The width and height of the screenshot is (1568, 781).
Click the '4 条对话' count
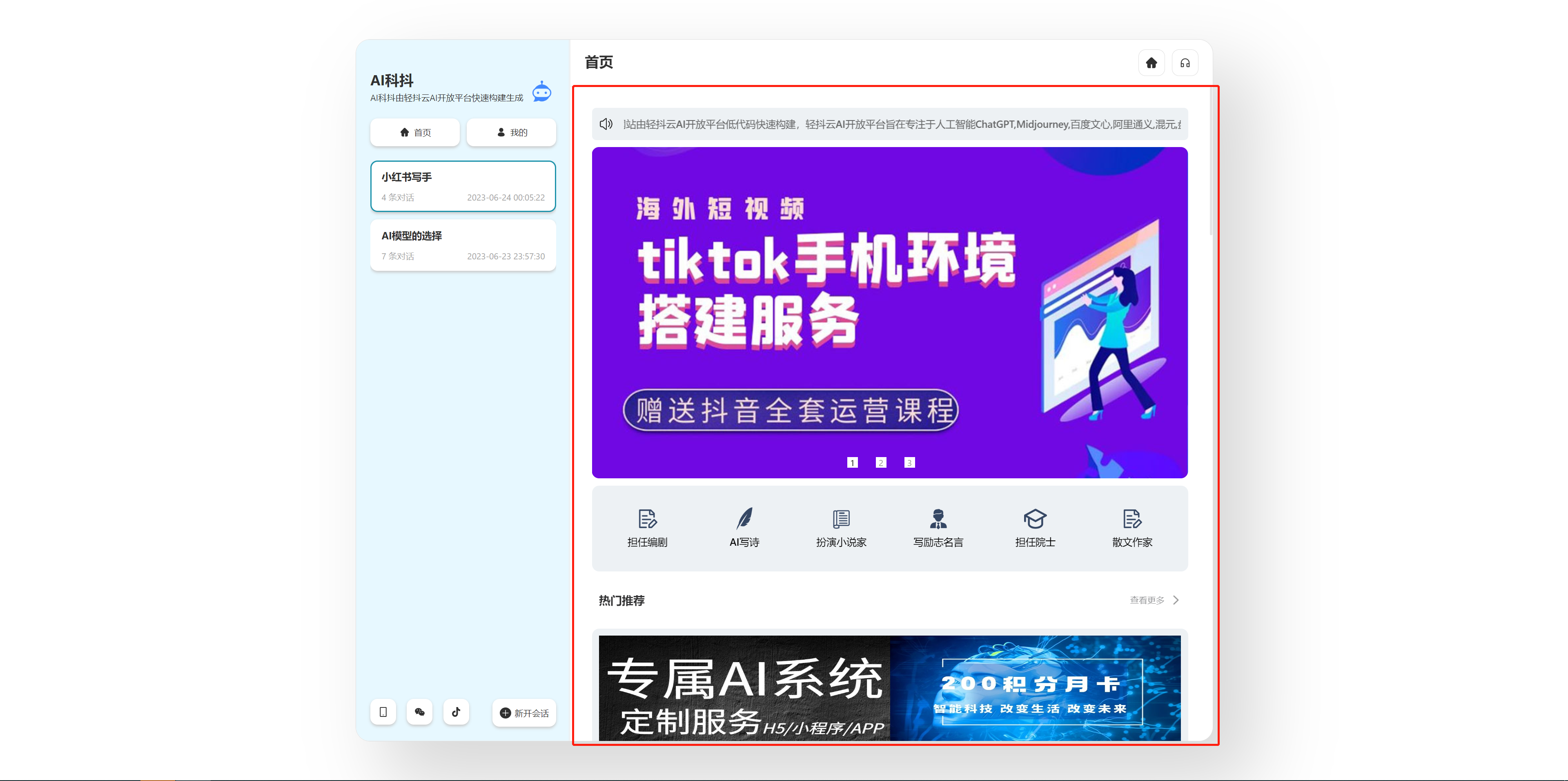pyautogui.click(x=397, y=197)
